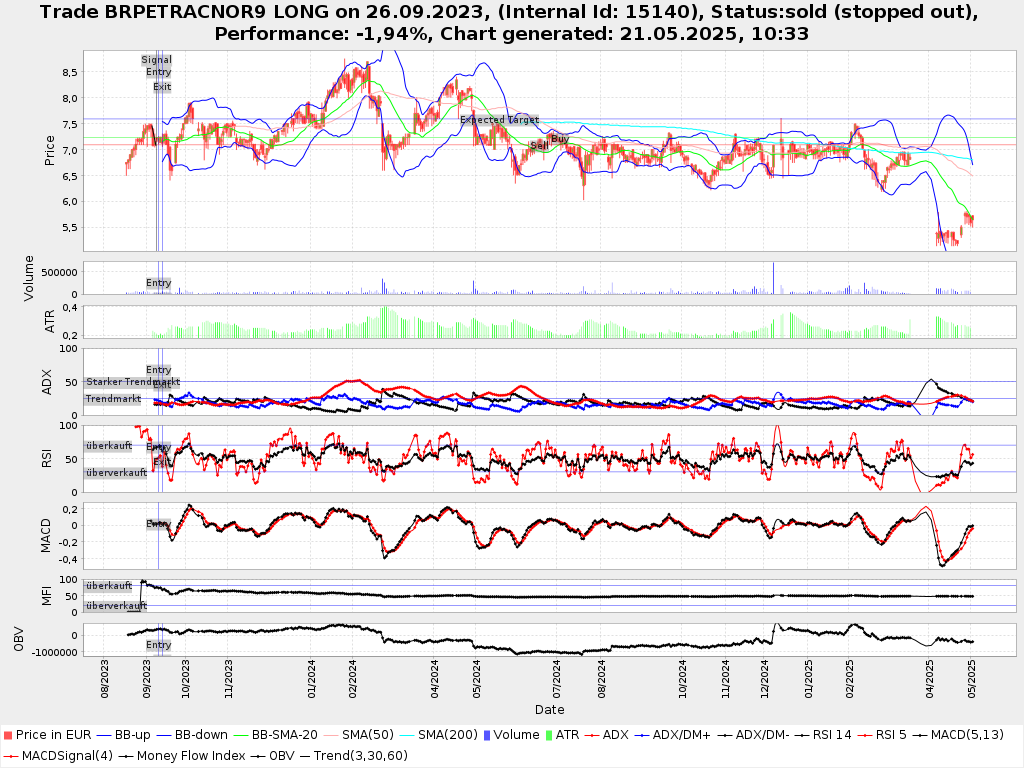This screenshot has height=768, width=1024.
Task: Click the überverkauft label in the MFI panel
Action: click(109, 606)
